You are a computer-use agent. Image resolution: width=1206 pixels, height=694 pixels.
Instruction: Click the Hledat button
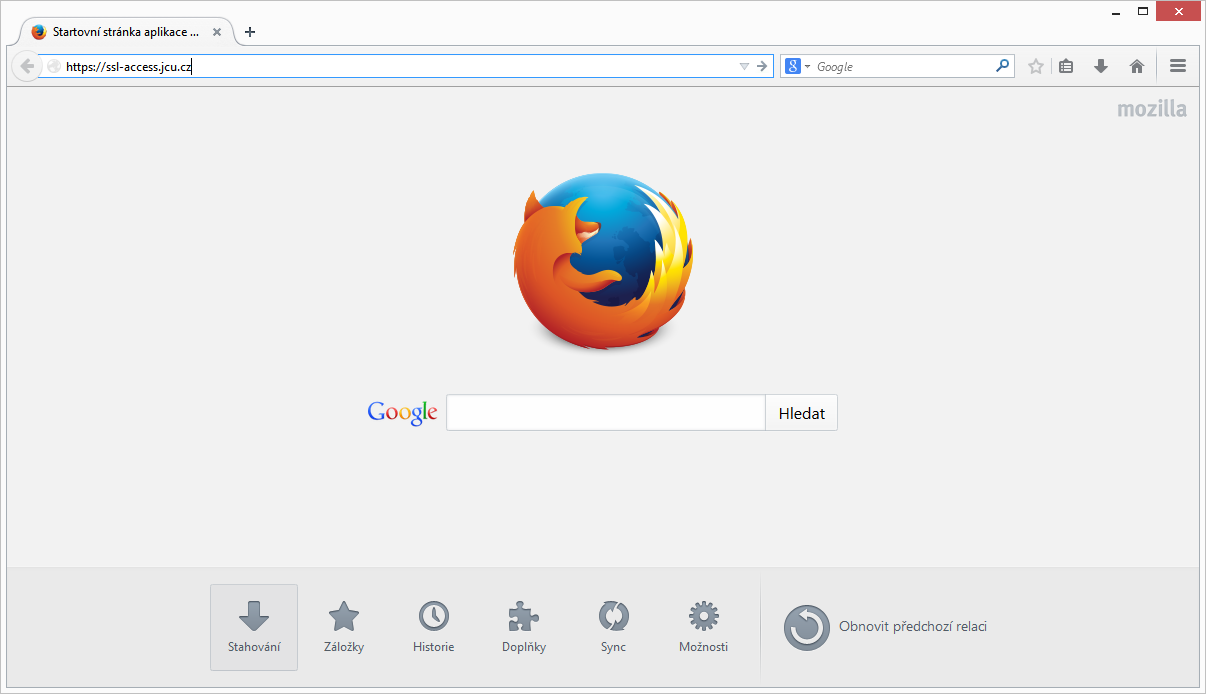coord(801,413)
